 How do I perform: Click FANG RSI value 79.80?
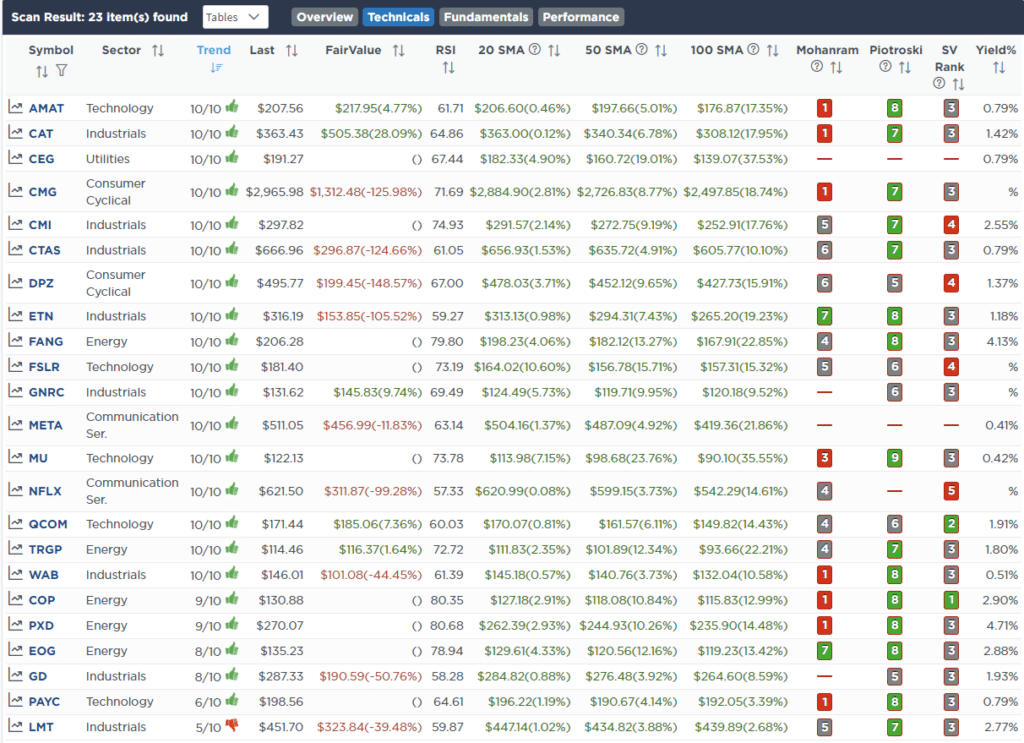(x=447, y=341)
